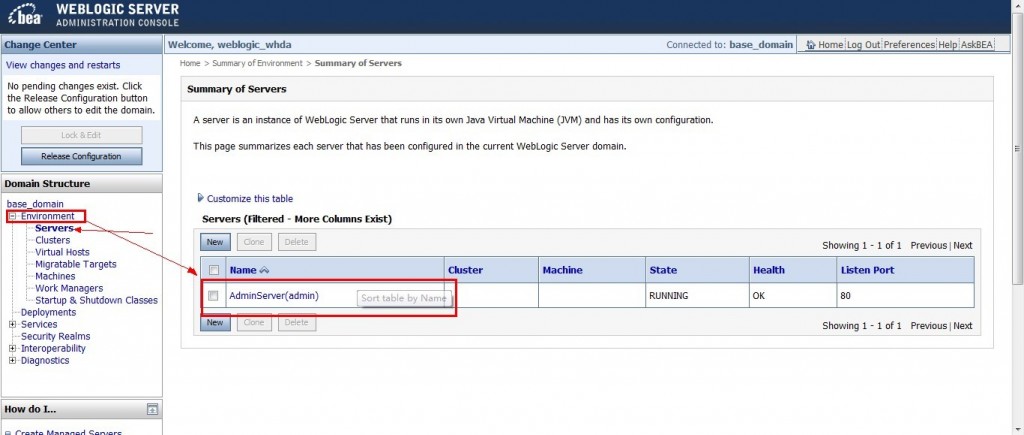Open Preferences in the top toolbar

[x=909, y=45]
